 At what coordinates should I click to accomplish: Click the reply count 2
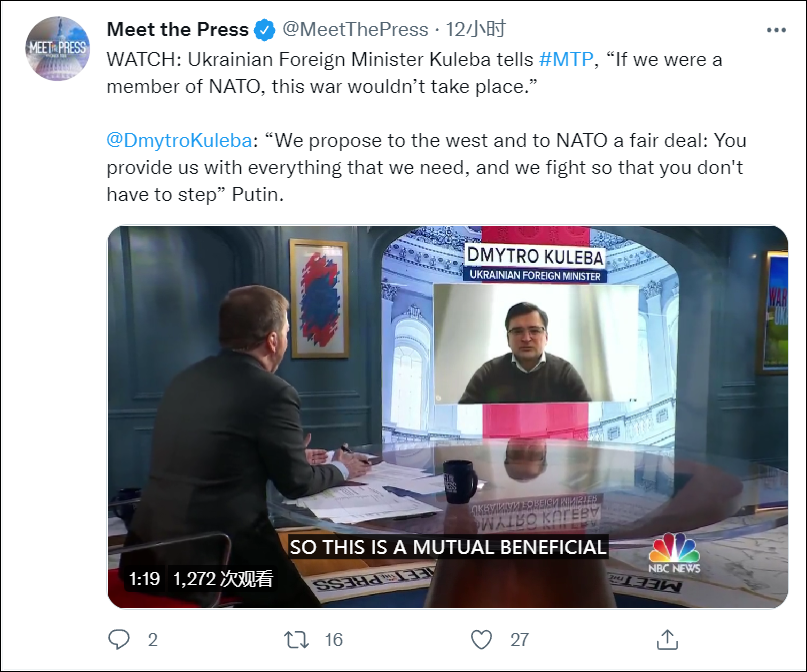click(x=152, y=639)
